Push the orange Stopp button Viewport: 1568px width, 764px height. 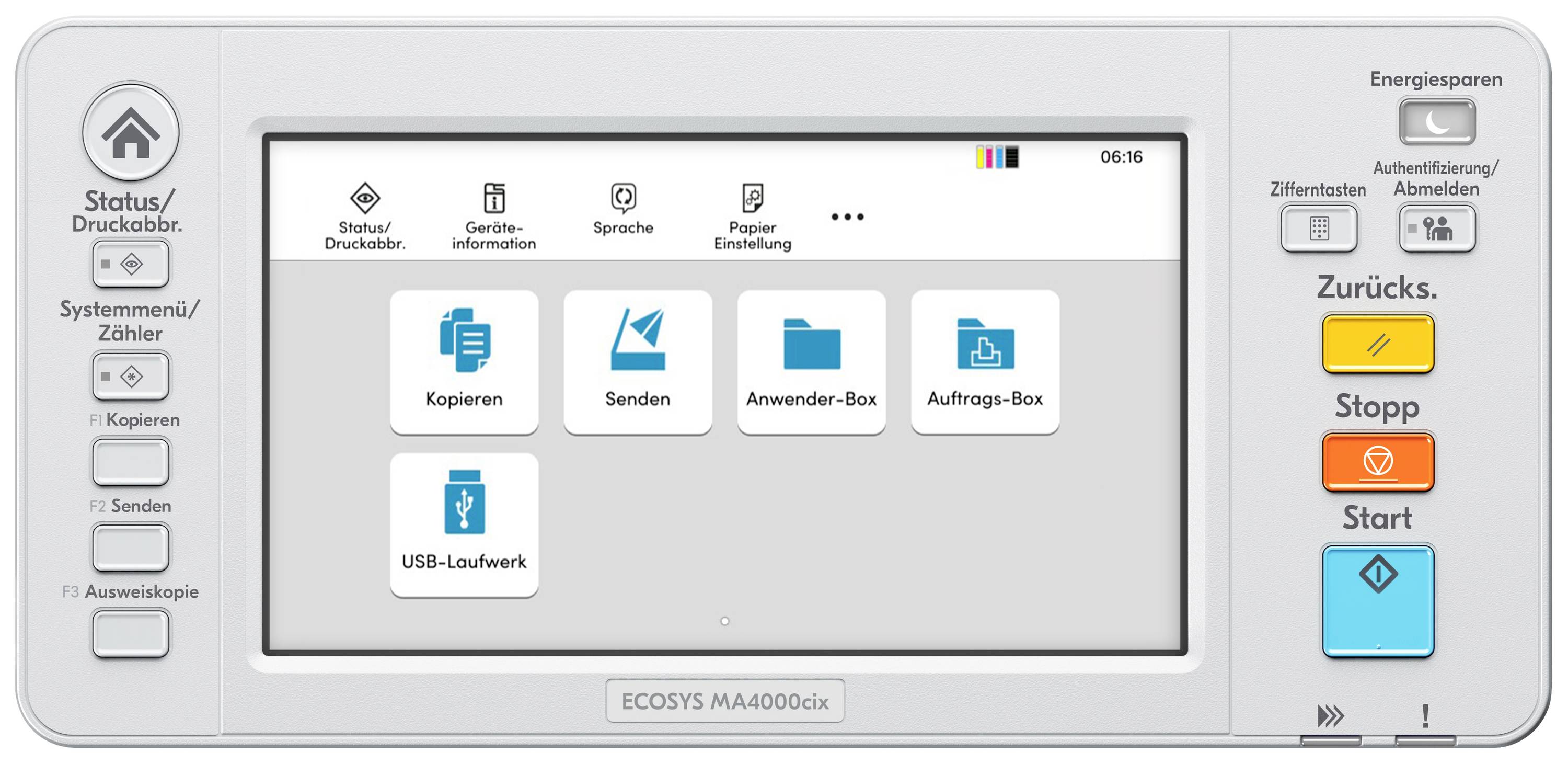tap(1378, 462)
